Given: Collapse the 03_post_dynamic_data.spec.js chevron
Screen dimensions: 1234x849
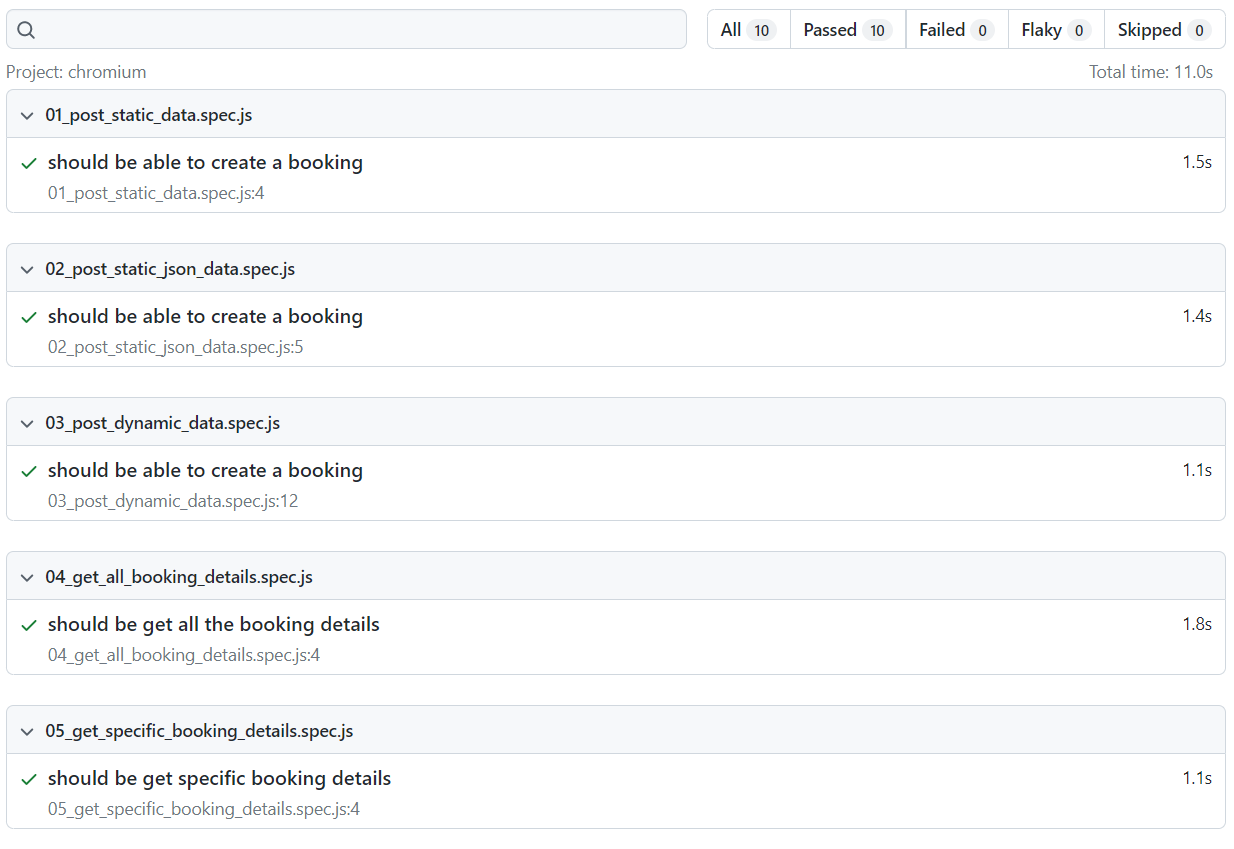Looking at the screenshot, I should 27,423.
